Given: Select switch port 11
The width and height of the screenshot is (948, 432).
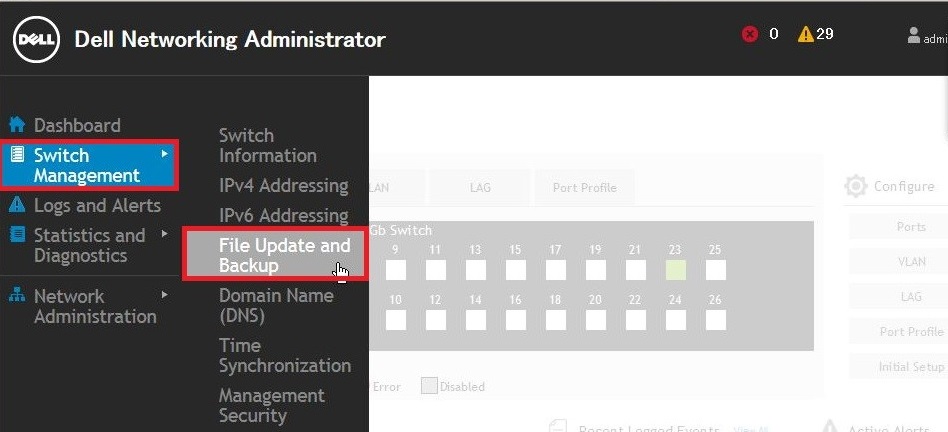Looking at the screenshot, I should click(436, 270).
